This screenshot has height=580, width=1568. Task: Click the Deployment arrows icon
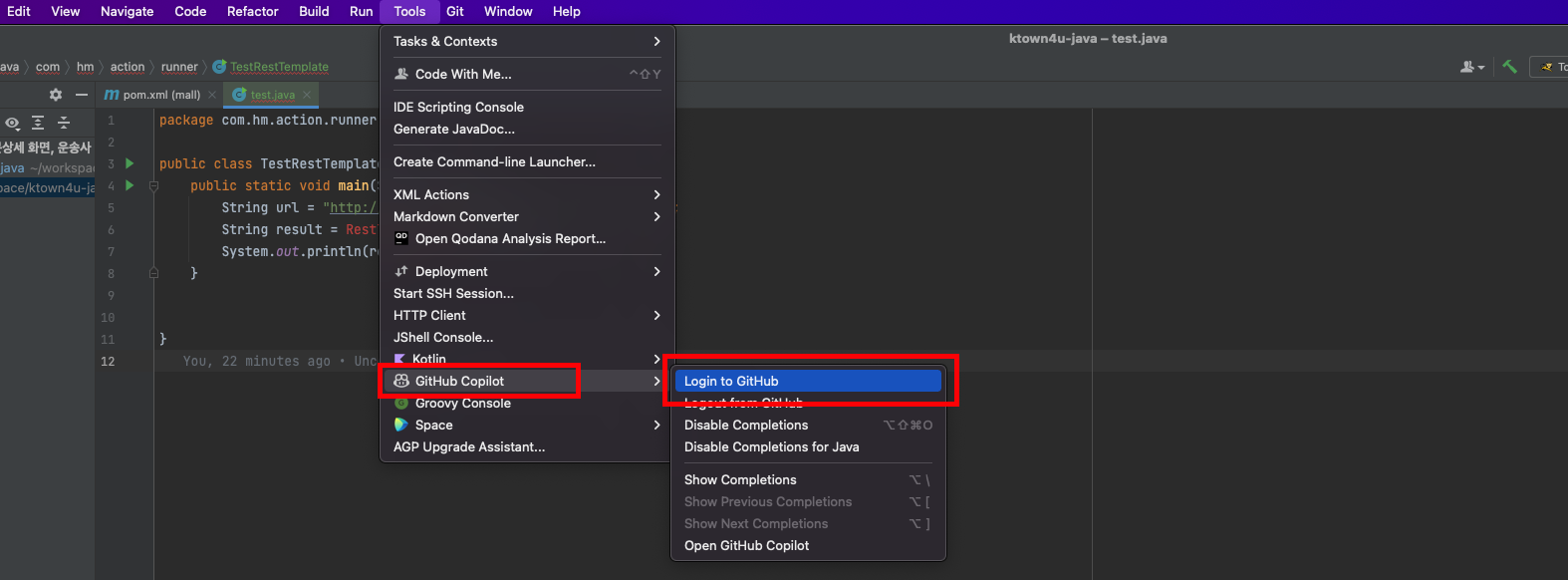point(401,271)
